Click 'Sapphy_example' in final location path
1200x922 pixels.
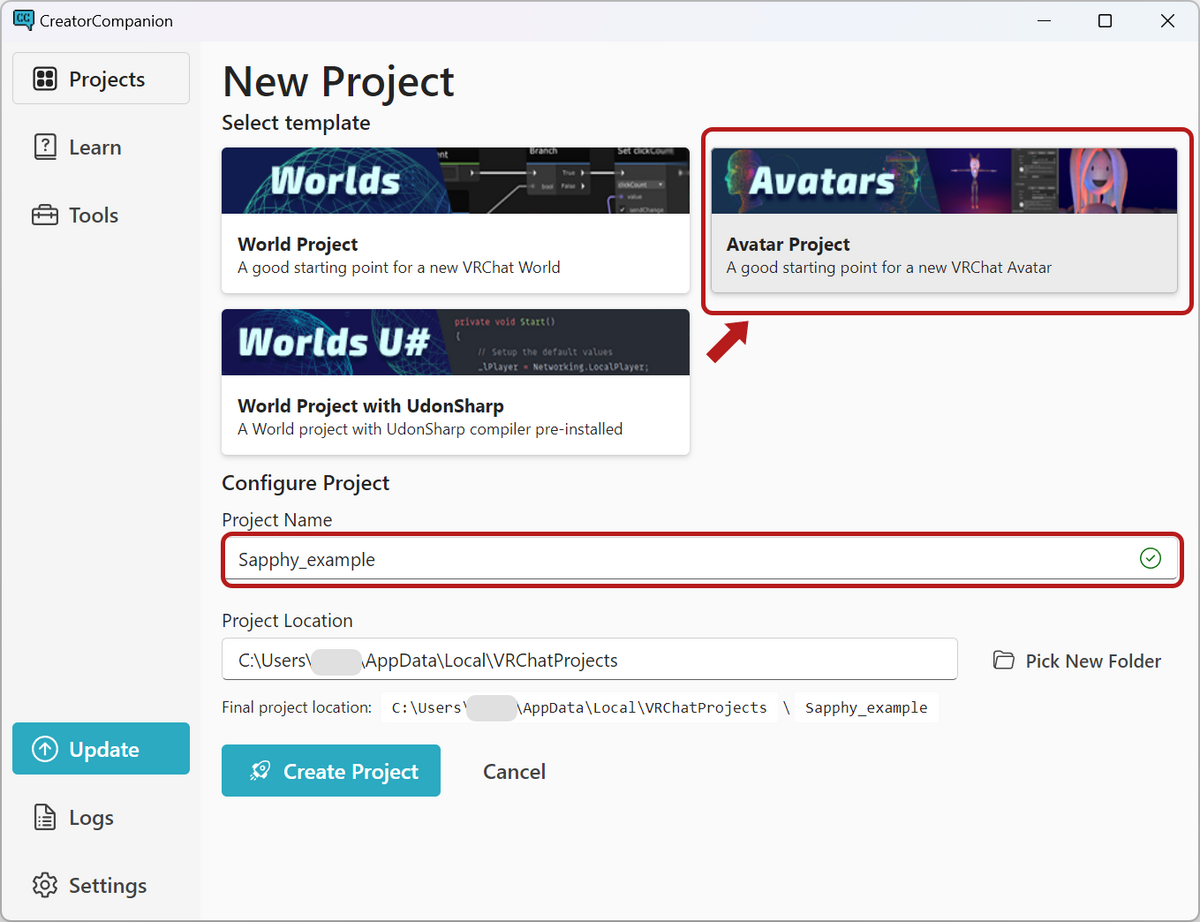pos(866,707)
